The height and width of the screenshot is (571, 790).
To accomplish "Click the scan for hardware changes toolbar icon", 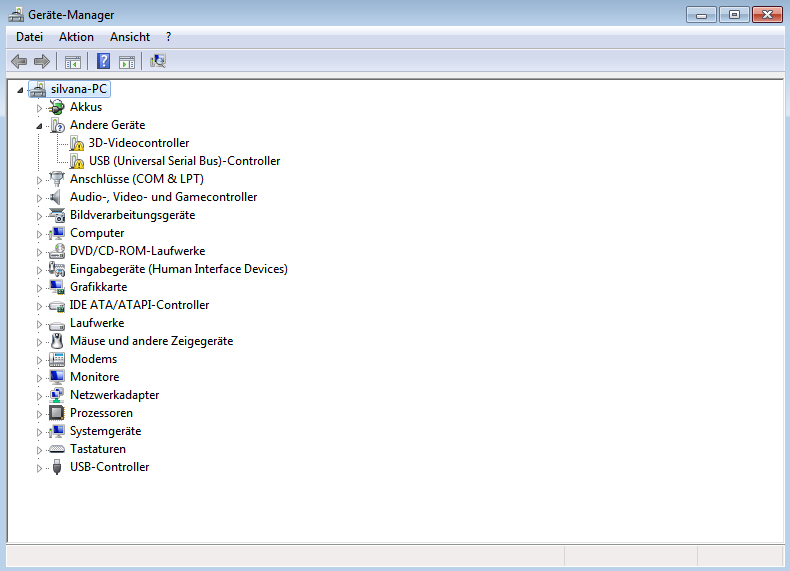I will pos(158,62).
